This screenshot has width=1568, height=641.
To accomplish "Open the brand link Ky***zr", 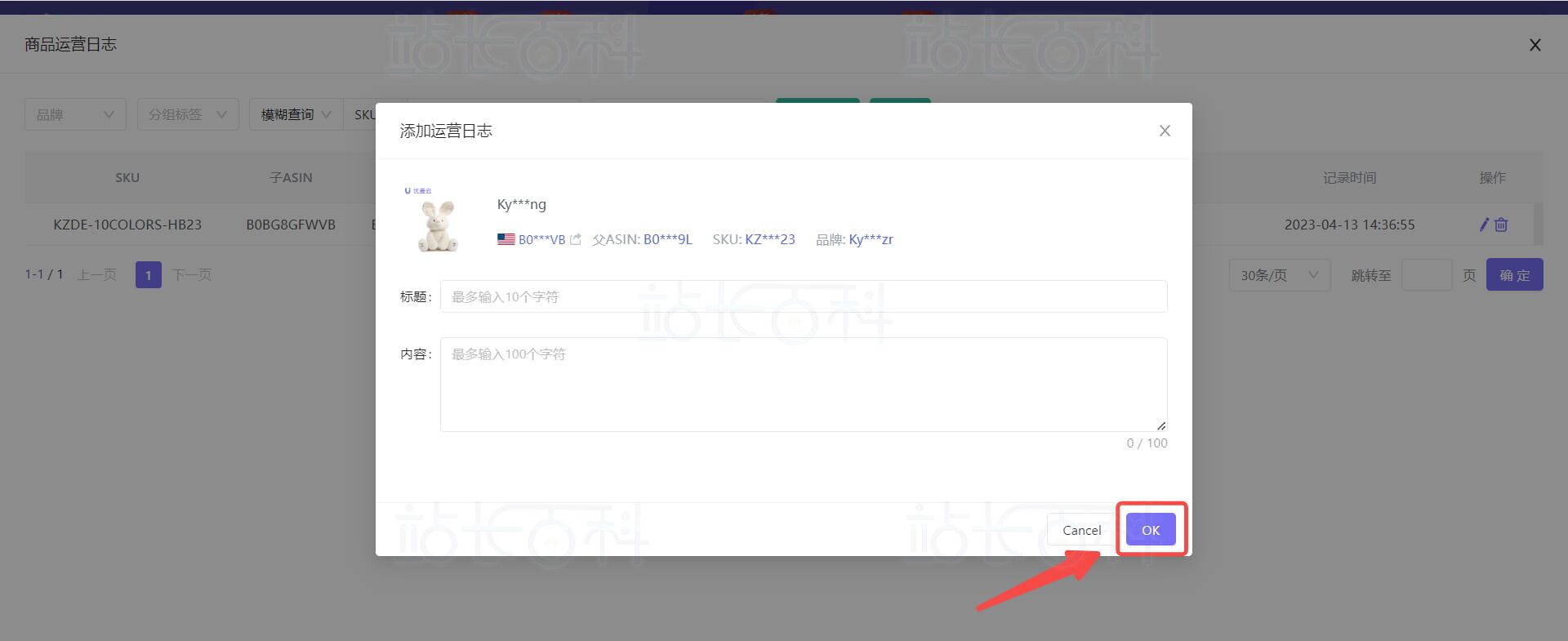I will click(x=871, y=239).
